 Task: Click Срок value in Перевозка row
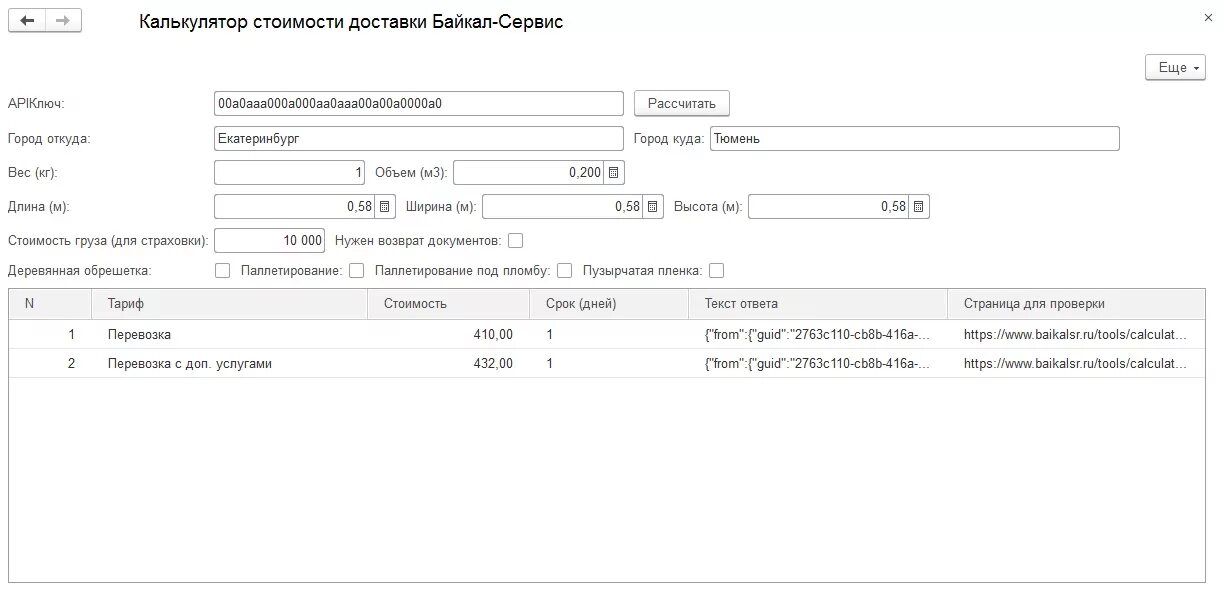[x=610, y=335]
